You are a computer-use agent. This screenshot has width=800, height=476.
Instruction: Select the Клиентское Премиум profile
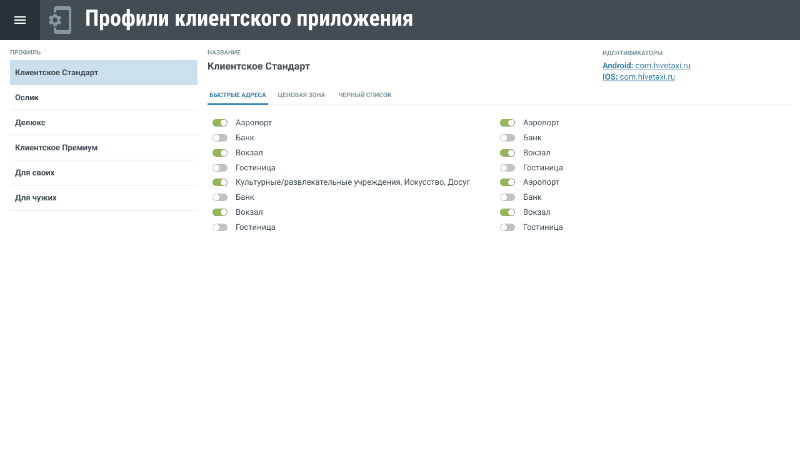103,148
